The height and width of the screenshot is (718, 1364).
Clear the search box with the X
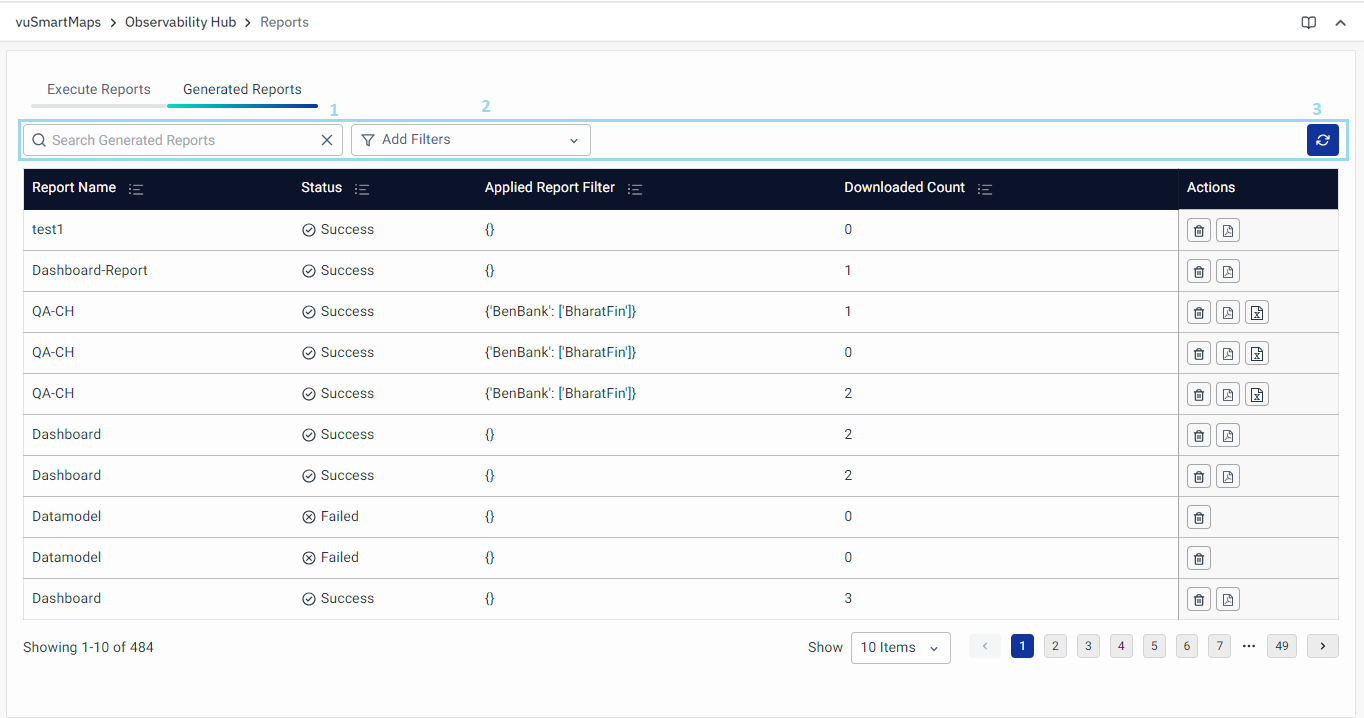327,140
